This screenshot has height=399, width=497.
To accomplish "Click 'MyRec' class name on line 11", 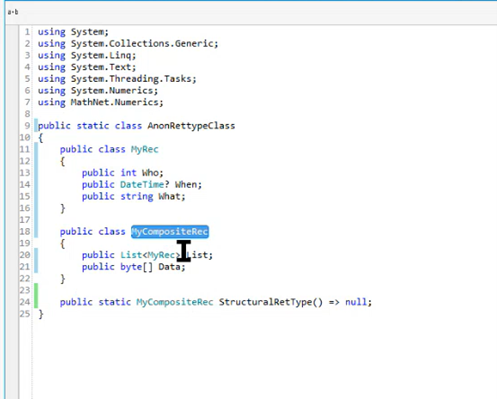I will 144,149.
